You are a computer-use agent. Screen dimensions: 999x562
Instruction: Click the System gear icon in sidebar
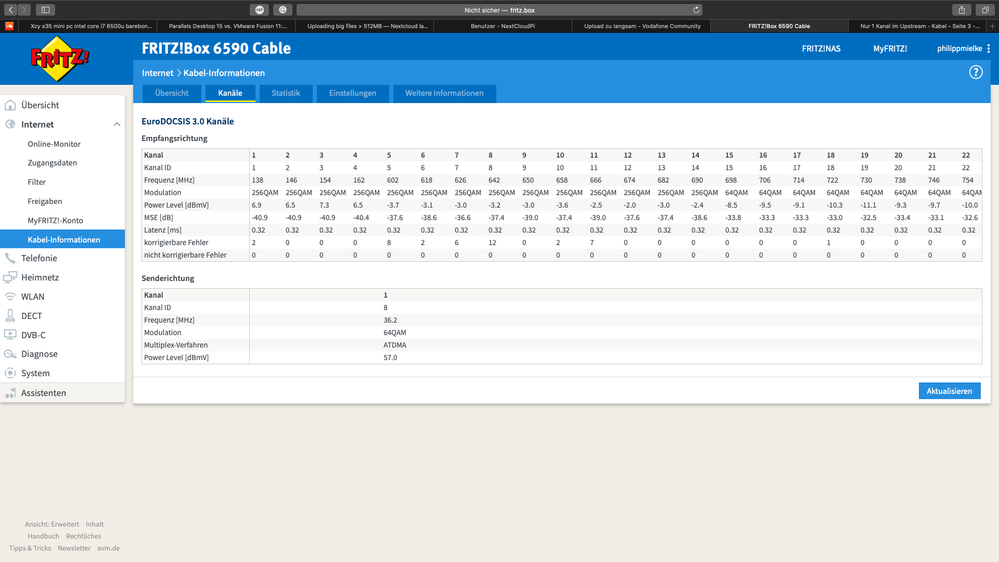[10, 373]
